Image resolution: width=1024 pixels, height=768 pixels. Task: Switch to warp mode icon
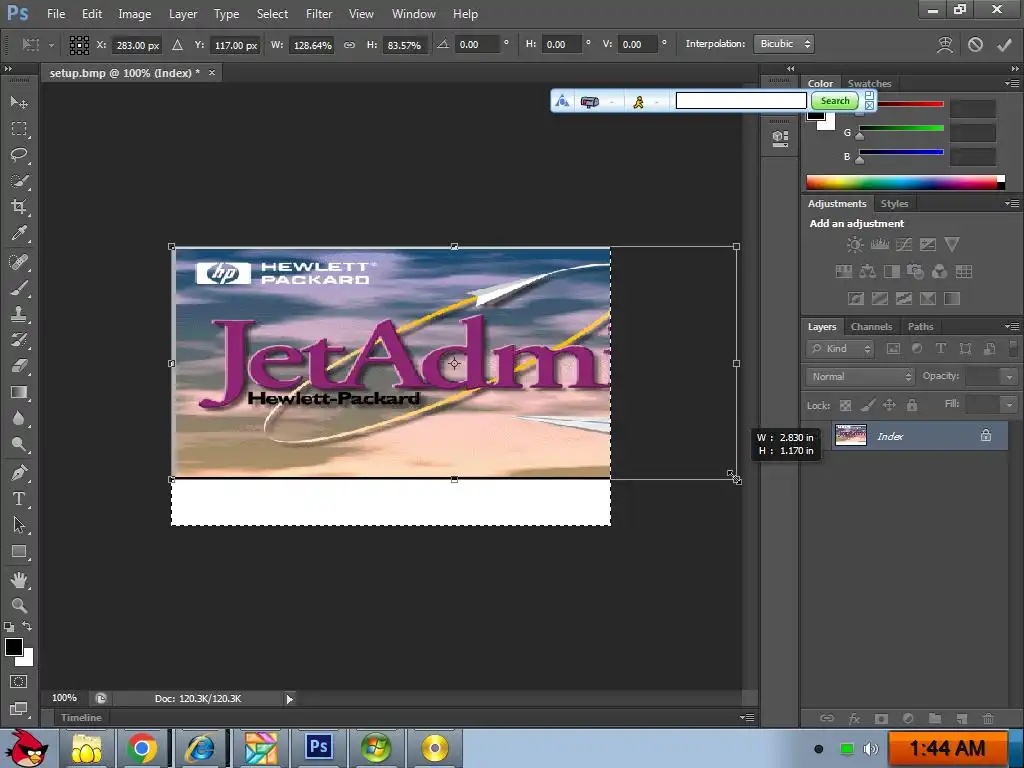tap(945, 44)
